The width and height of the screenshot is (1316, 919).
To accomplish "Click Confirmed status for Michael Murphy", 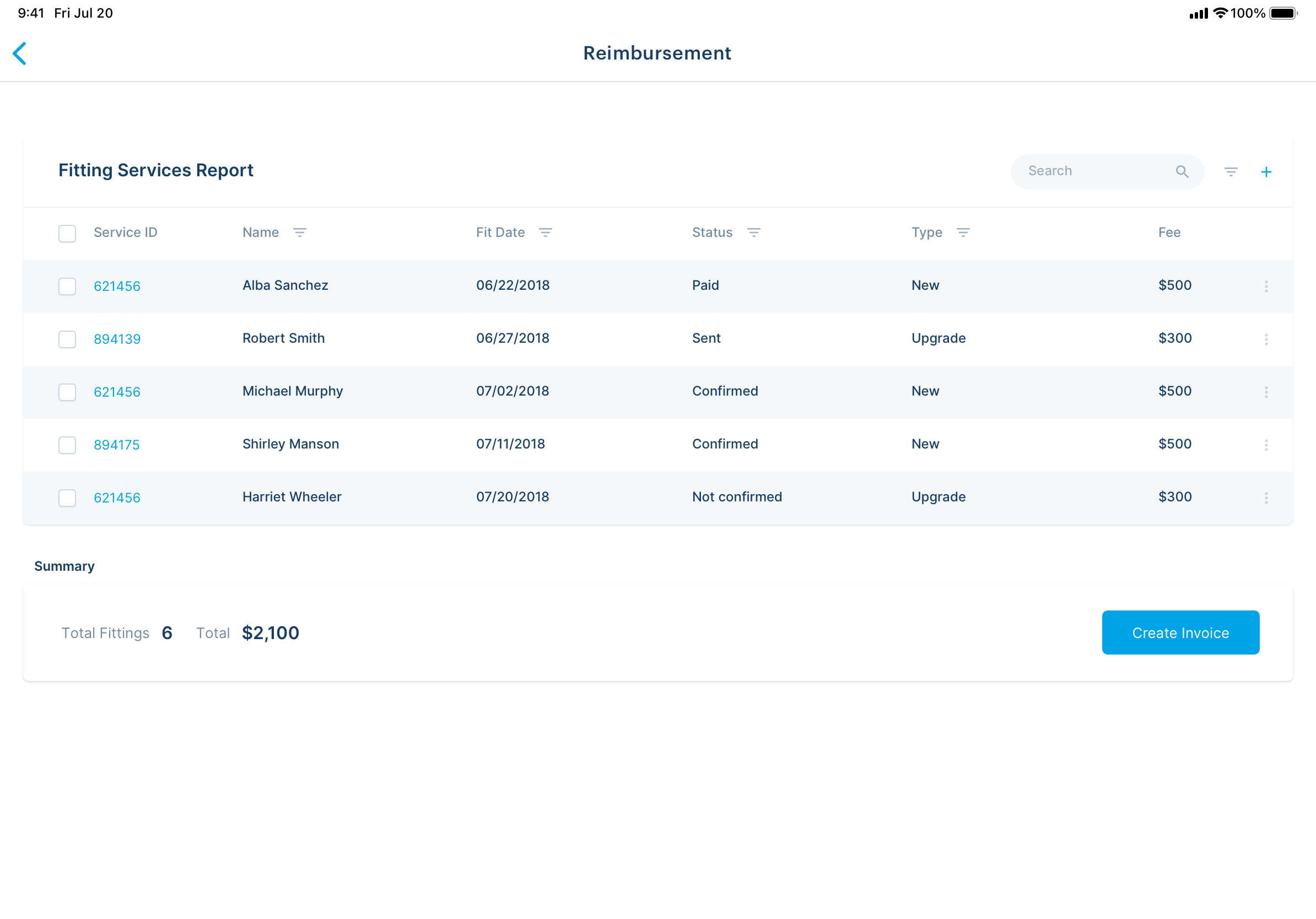I will pyautogui.click(x=725, y=391).
